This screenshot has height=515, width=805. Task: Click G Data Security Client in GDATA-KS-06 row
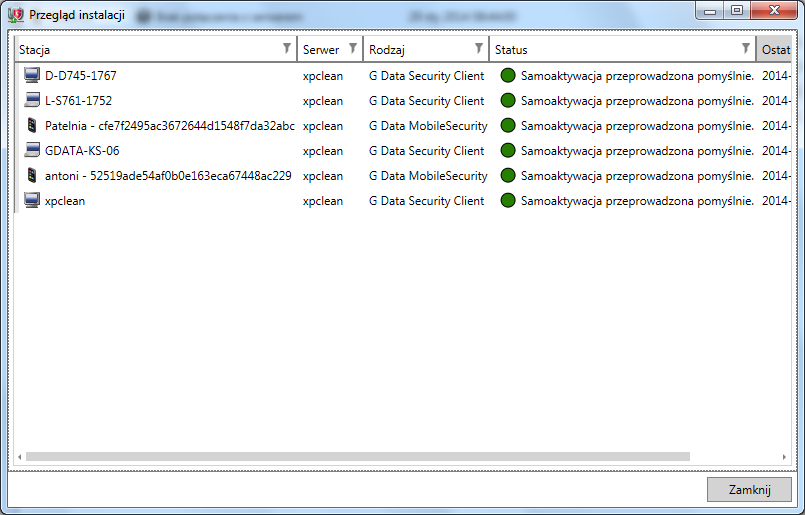coord(426,150)
